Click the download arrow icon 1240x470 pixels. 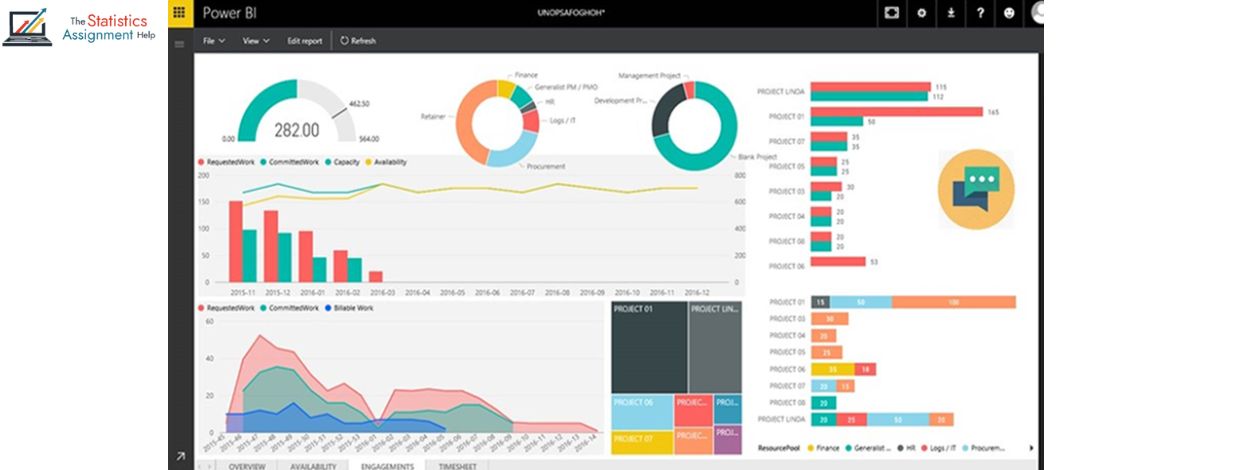click(x=950, y=13)
